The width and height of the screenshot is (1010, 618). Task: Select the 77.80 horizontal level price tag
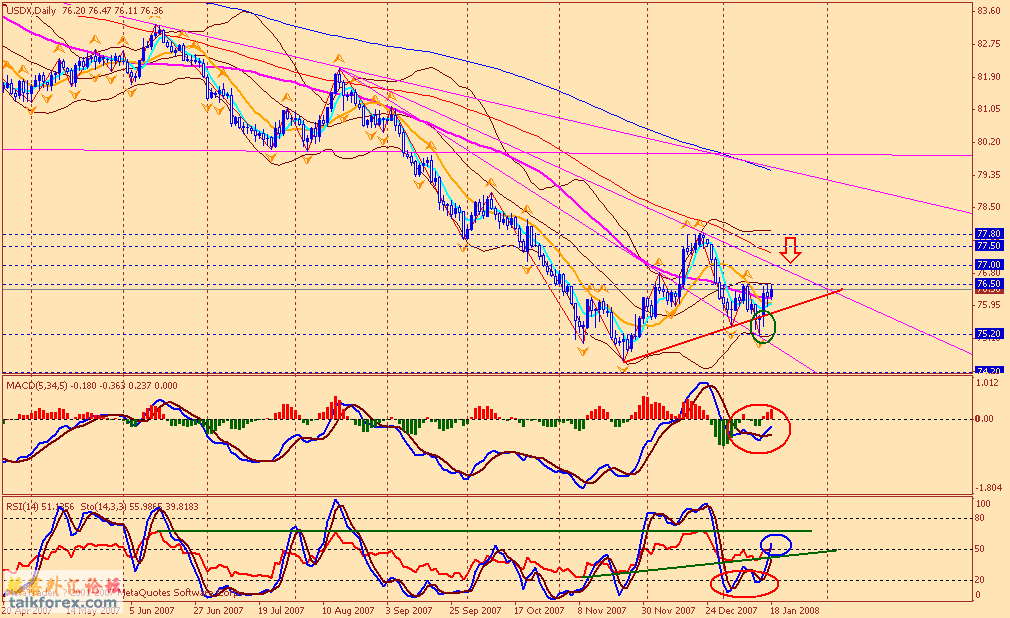[989, 233]
